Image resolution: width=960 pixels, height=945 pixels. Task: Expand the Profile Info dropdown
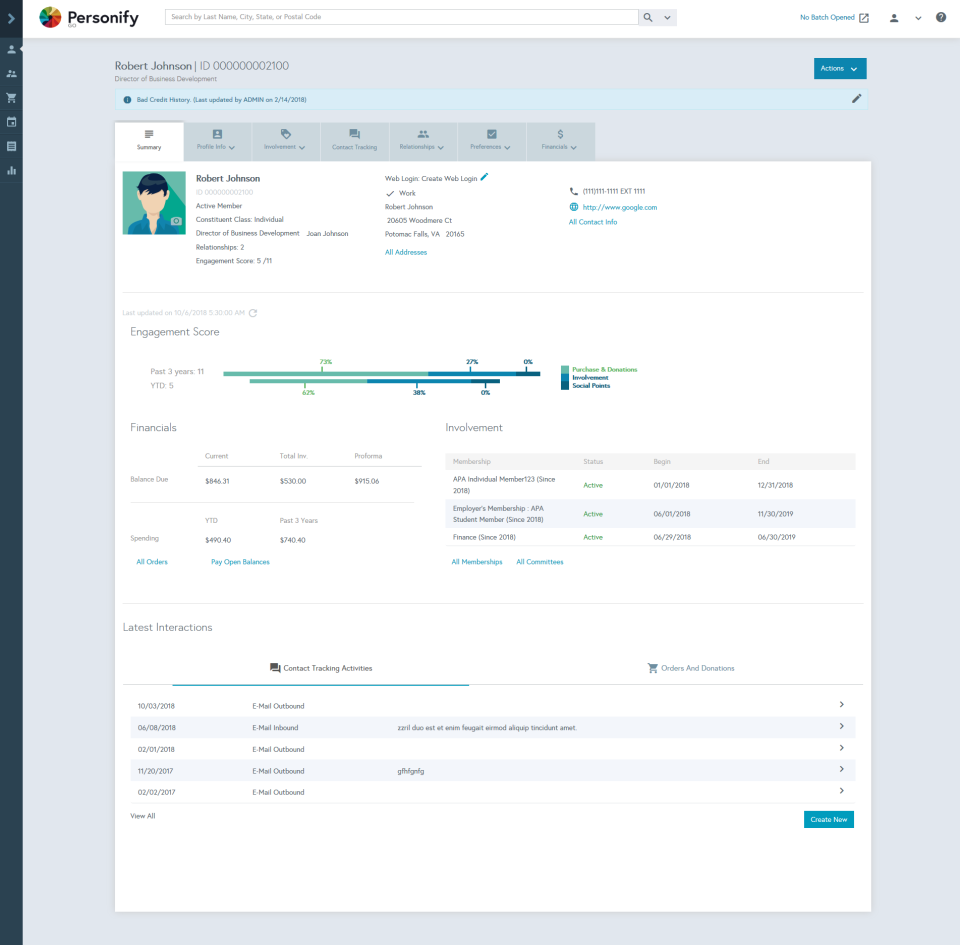tap(216, 141)
